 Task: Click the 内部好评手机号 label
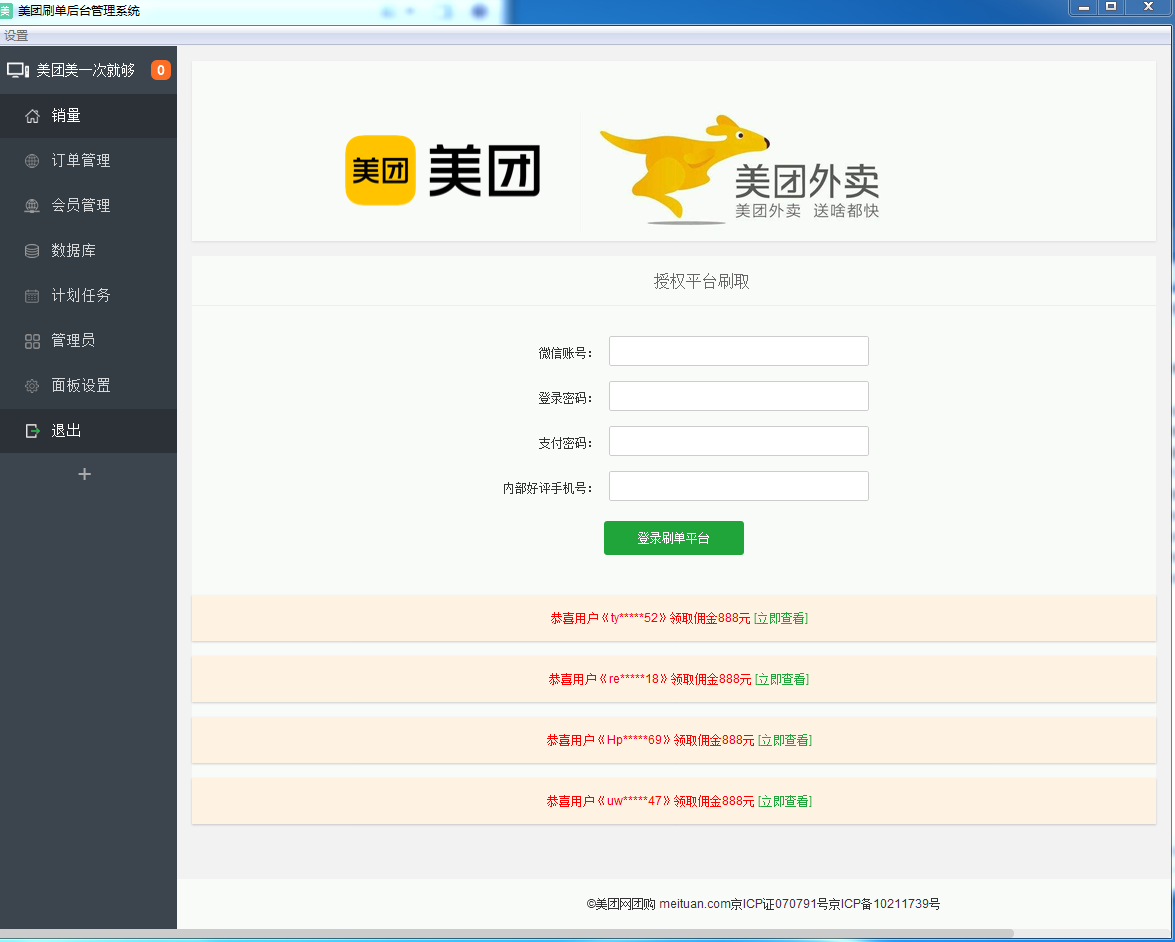[548, 489]
